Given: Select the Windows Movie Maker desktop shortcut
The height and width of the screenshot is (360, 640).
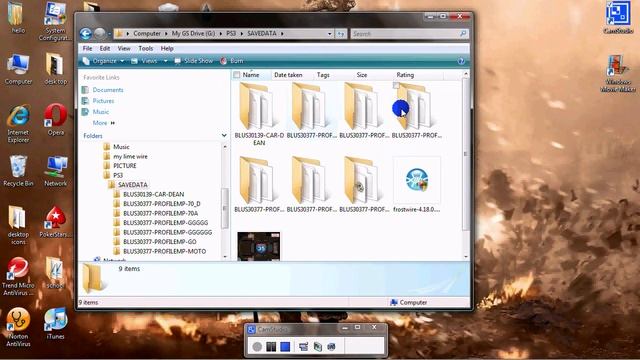Looking at the screenshot, I should click(618, 73).
